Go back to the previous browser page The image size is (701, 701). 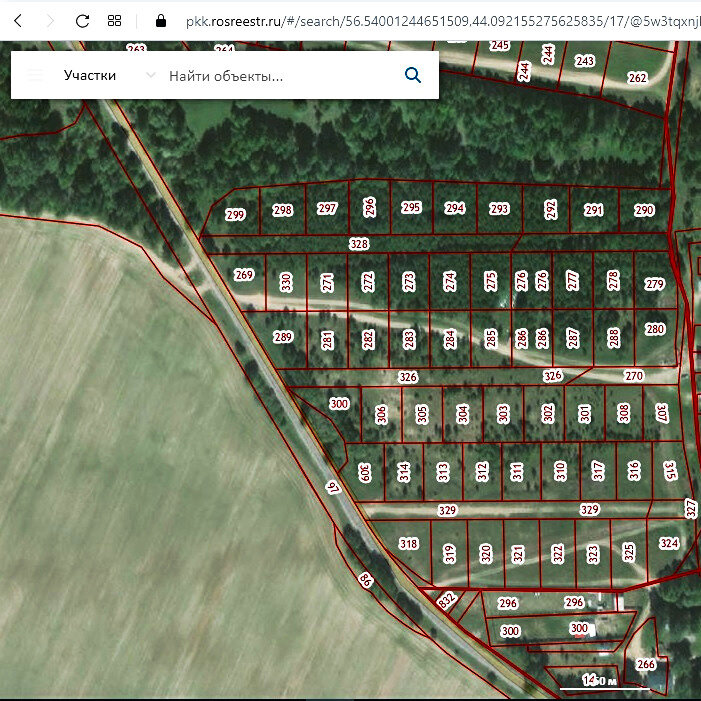click(18, 21)
